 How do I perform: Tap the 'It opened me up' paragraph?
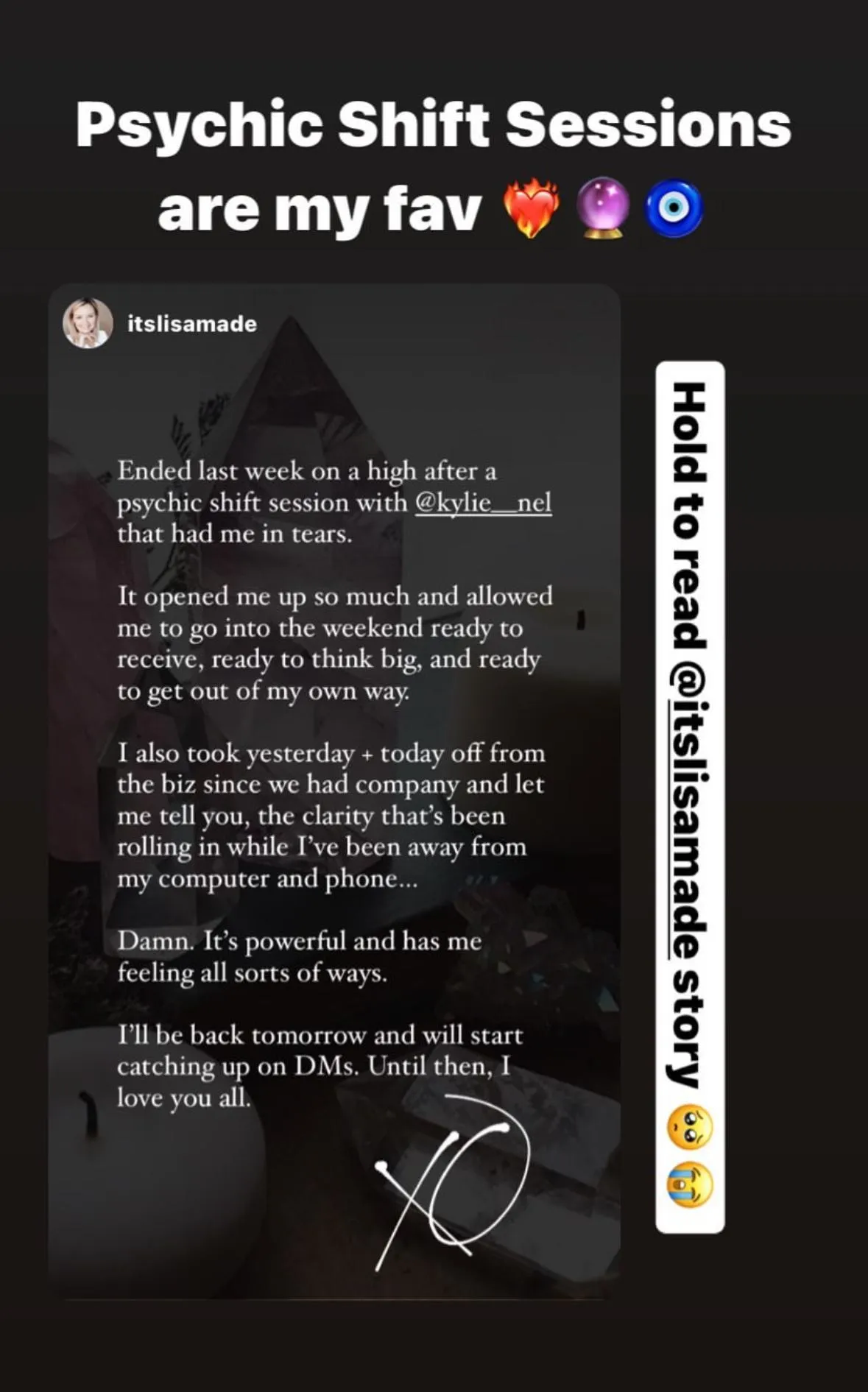[x=335, y=644]
